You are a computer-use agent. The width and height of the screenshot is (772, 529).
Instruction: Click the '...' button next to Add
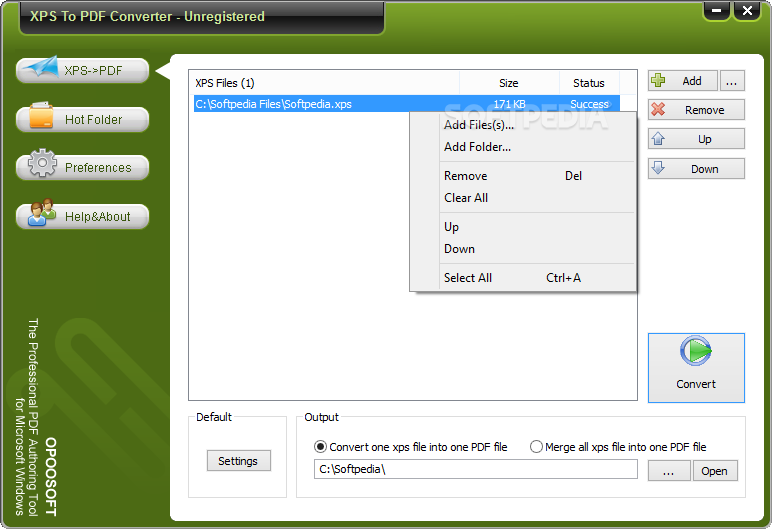[x=732, y=81]
